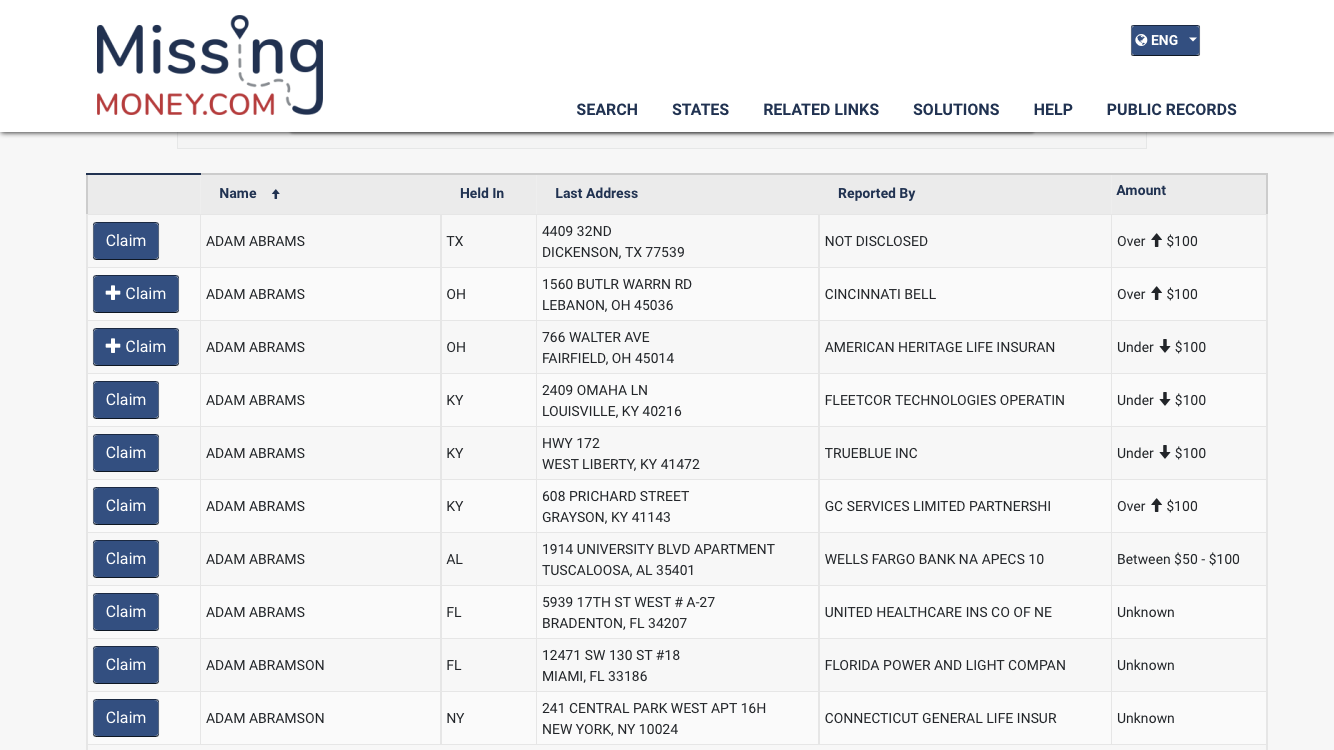Open the HELP menu
Viewport: 1334px width, 750px height.
pos(1053,110)
